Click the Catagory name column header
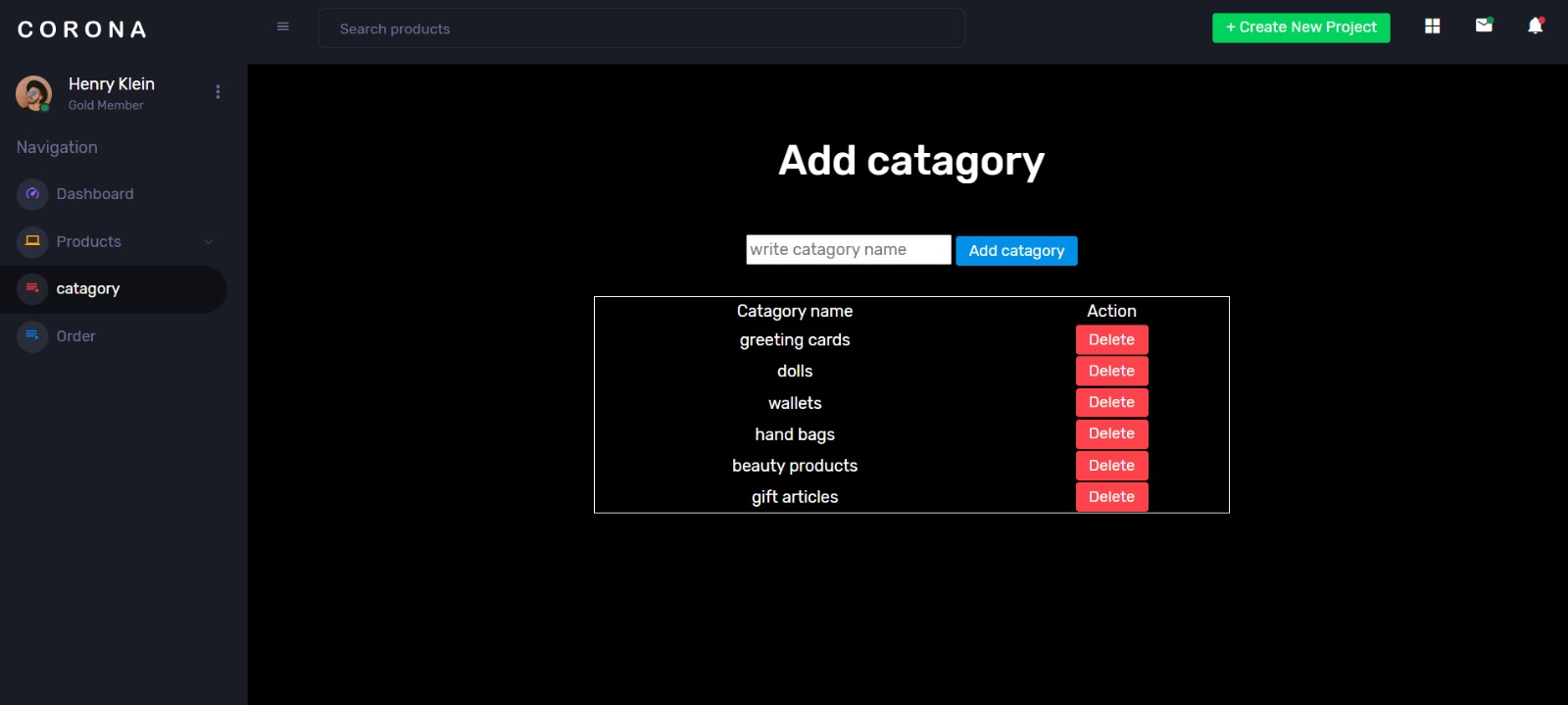 [795, 311]
